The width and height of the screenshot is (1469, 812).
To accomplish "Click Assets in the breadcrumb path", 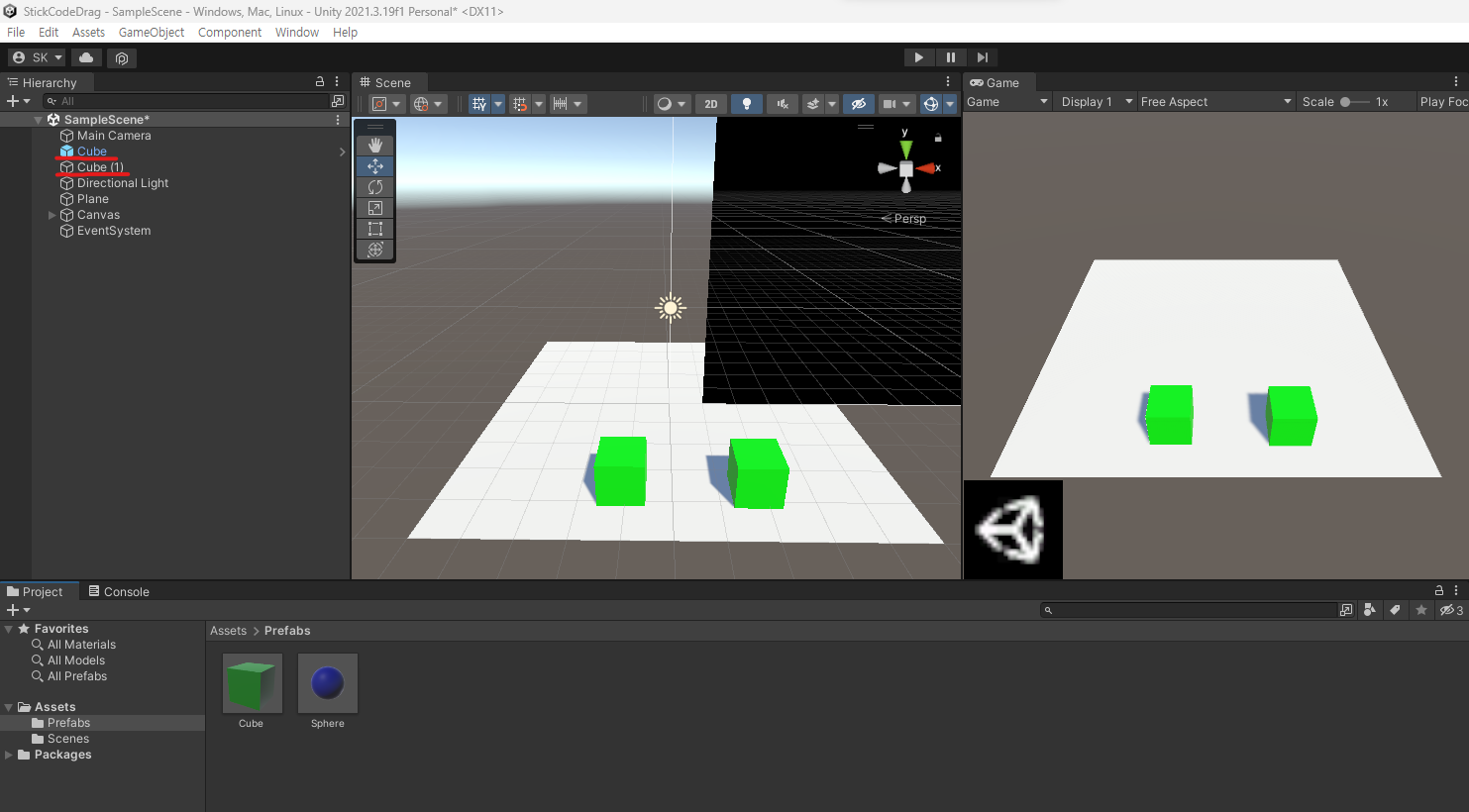I will click(228, 631).
